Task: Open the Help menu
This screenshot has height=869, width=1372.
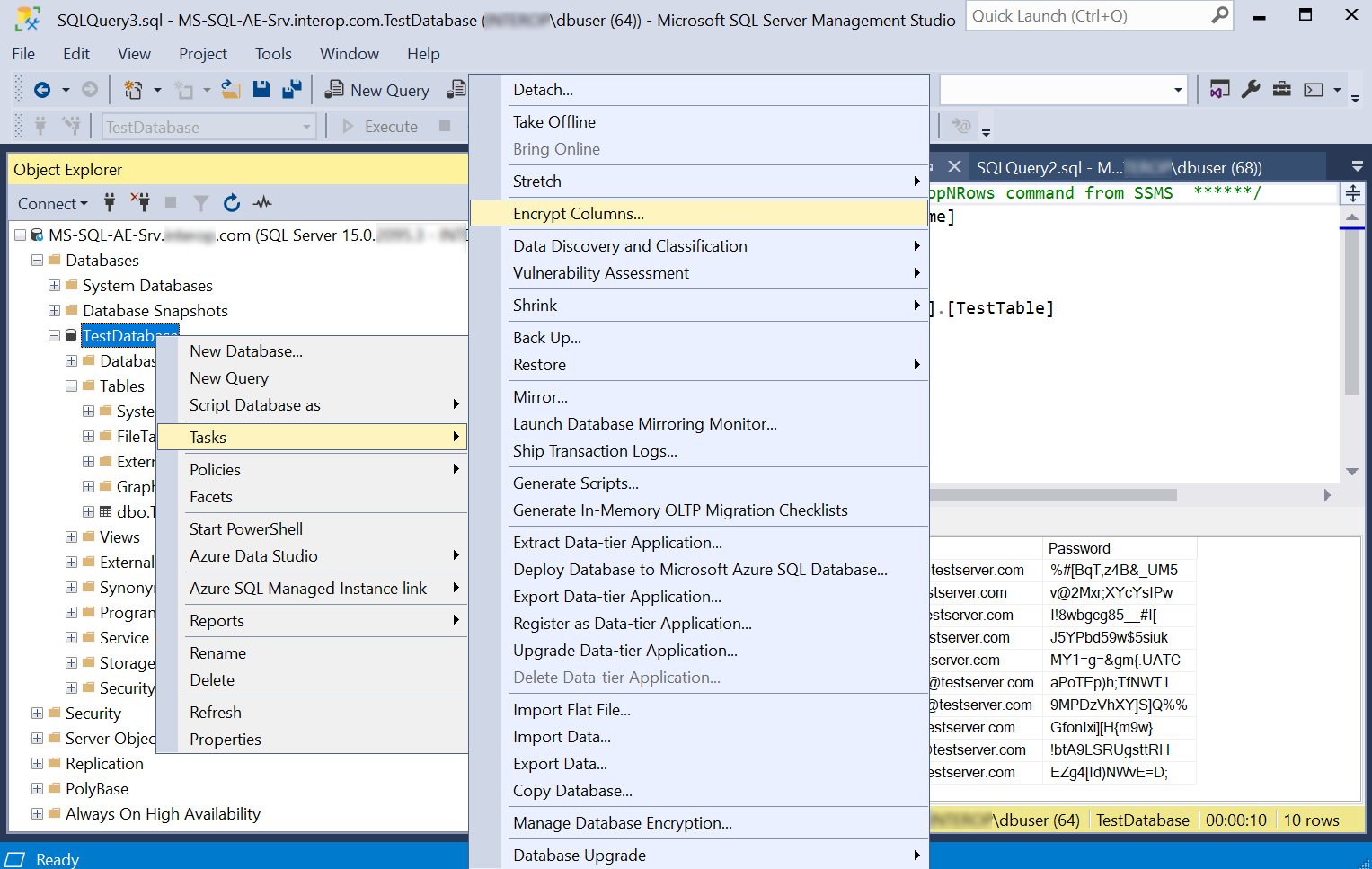Action: point(423,54)
